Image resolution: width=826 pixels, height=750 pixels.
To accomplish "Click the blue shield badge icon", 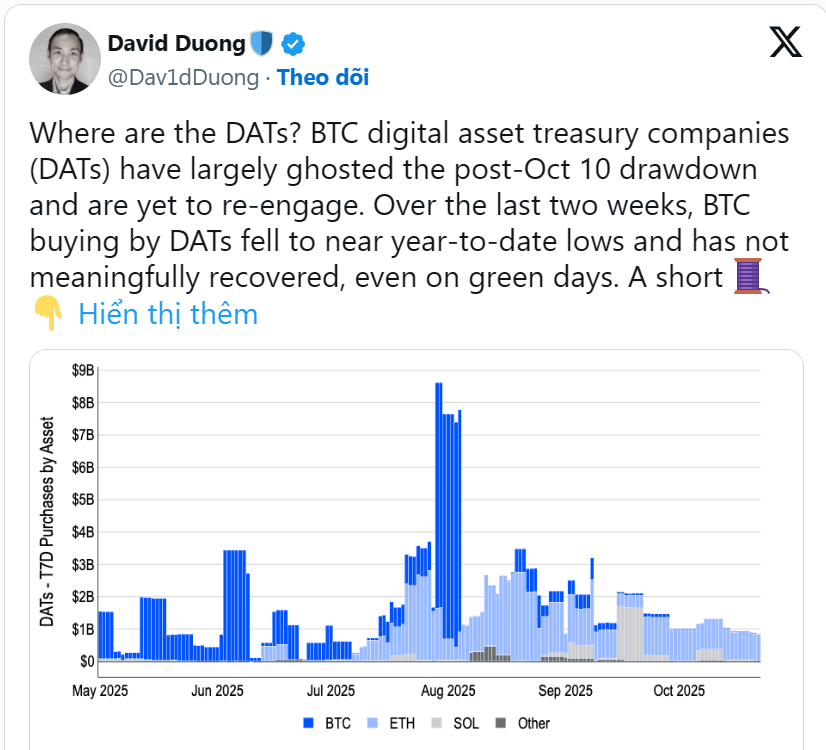I will pyautogui.click(x=261, y=44).
